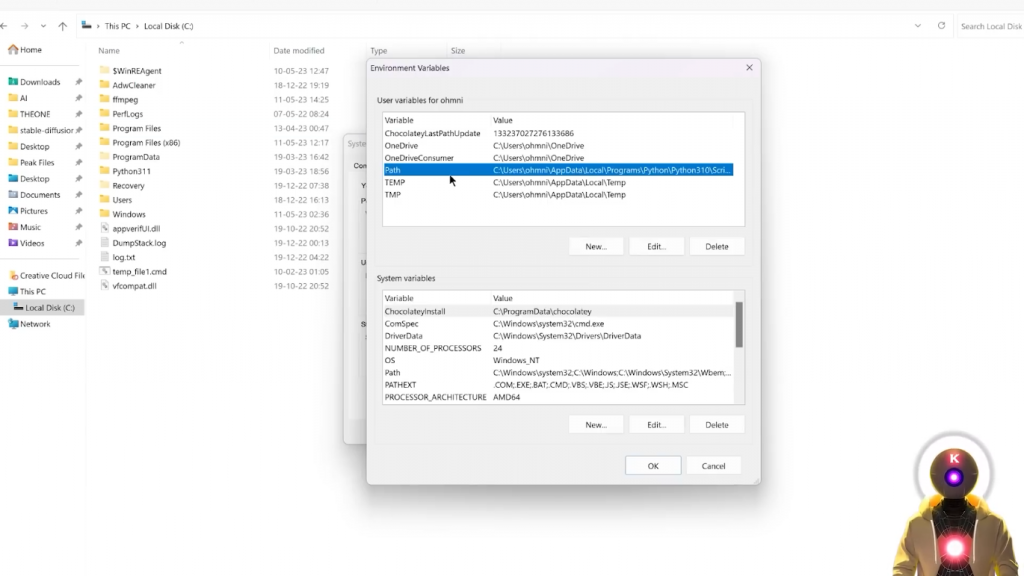Select This PC in navigation pane
This screenshot has height=576, width=1024.
(x=27, y=291)
